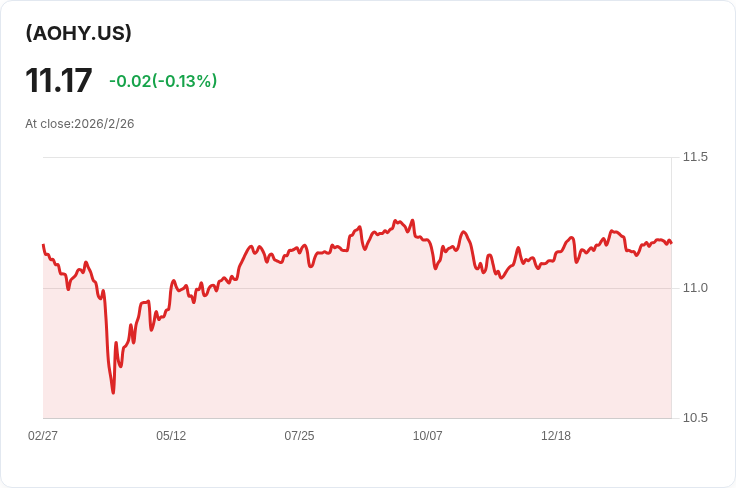Click the 11.0 y-axis label

(x=695, y=288)
